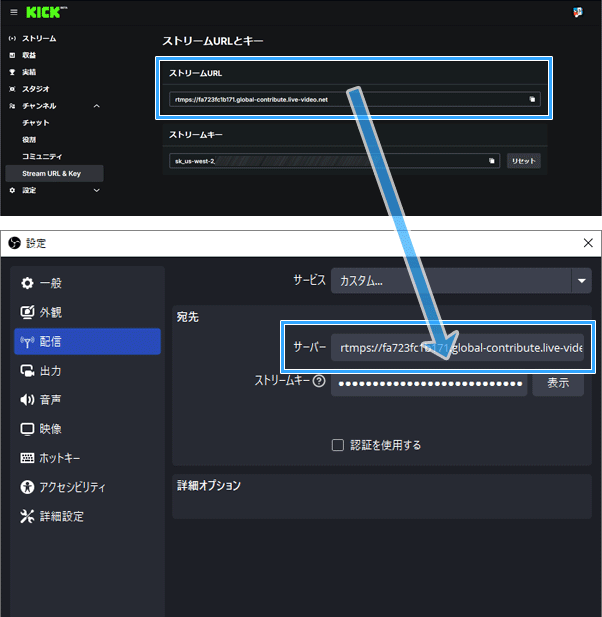Image resolution: width=602 pixels, height=617 pixels.
Task: Click the 設定 gear icon in Kick sidebar
Action: point(12,190)
